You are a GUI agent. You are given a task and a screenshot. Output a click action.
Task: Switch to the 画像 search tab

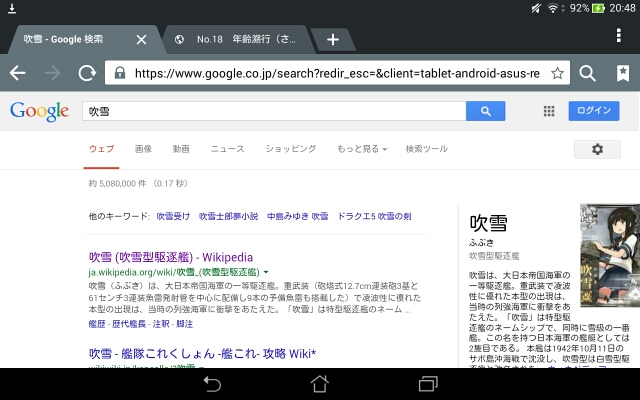pyautogui.click(x=143, y=149)
